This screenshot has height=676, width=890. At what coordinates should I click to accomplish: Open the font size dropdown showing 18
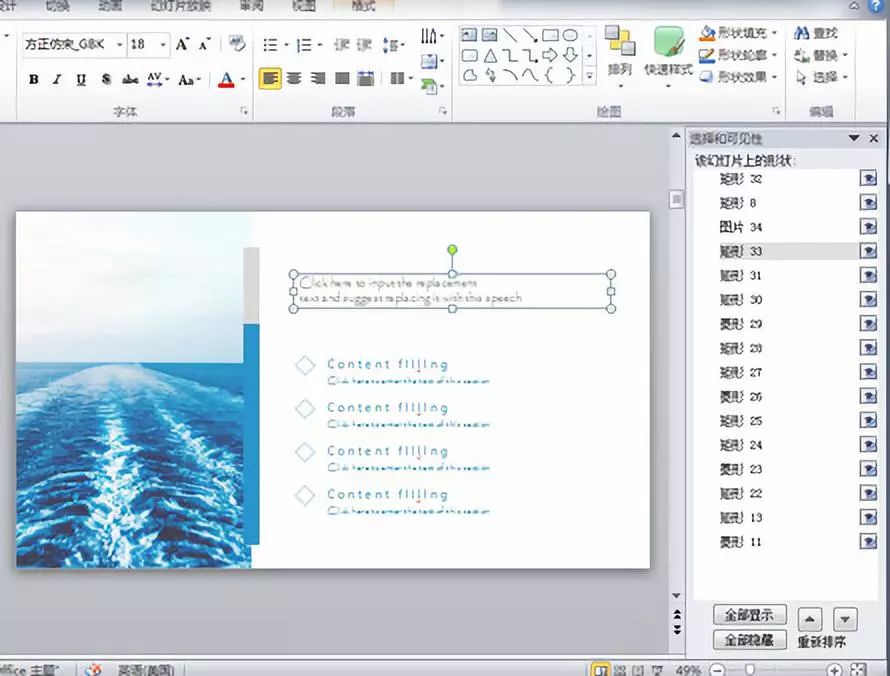point(163,44)
